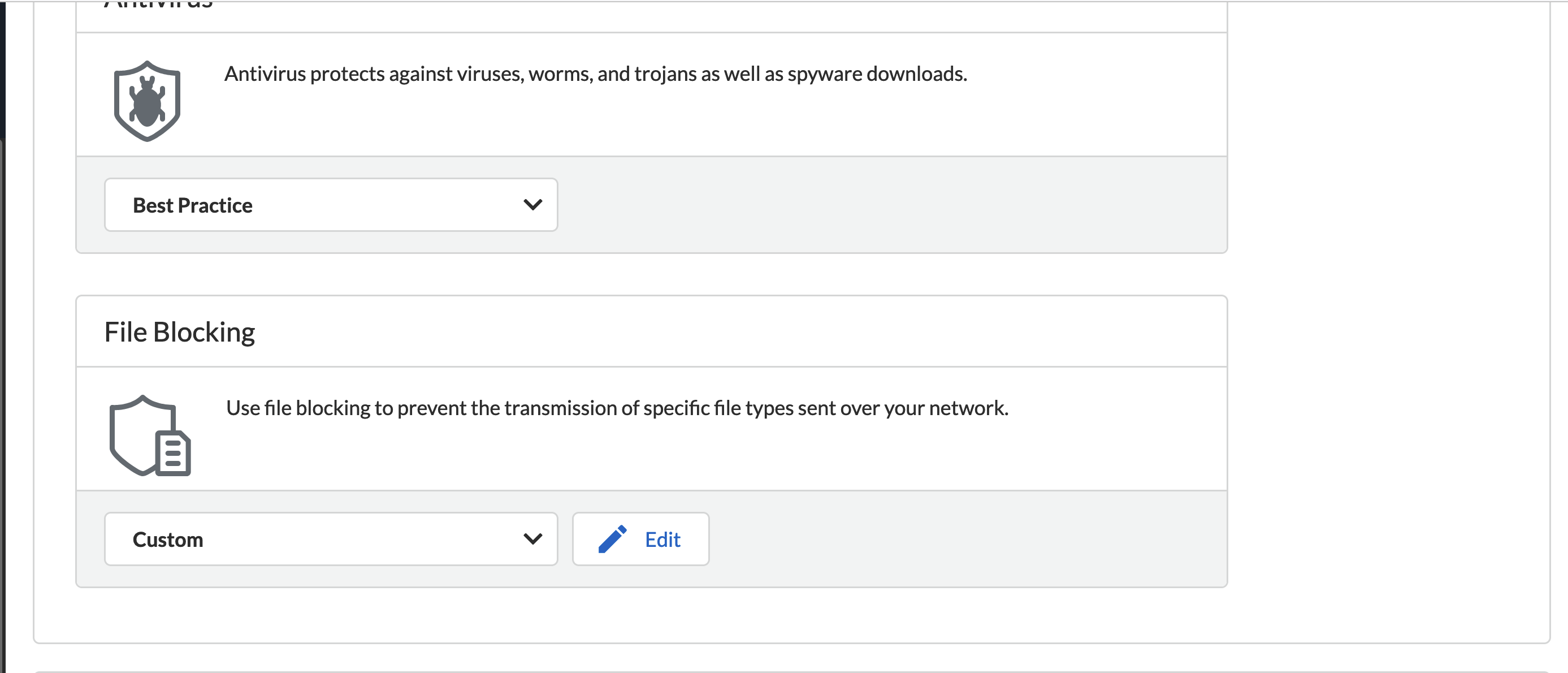Viewport: 1568px width, 673px height.
Task: Click the bold Custom label text
Action: click(x=168, y=540)
